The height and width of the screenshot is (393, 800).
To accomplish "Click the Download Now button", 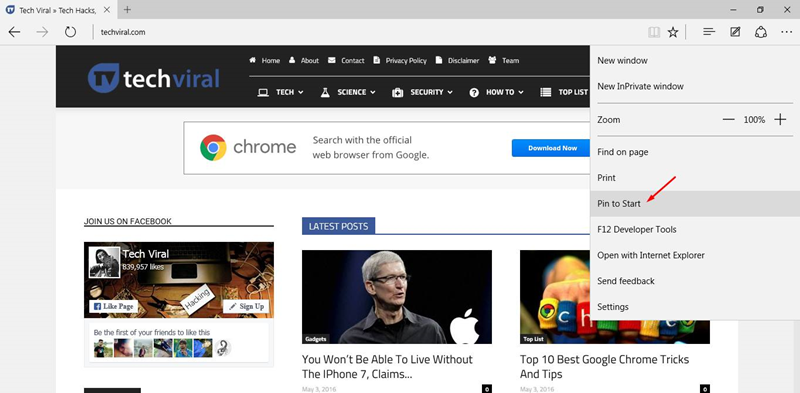I will click(x=552, y=148).
